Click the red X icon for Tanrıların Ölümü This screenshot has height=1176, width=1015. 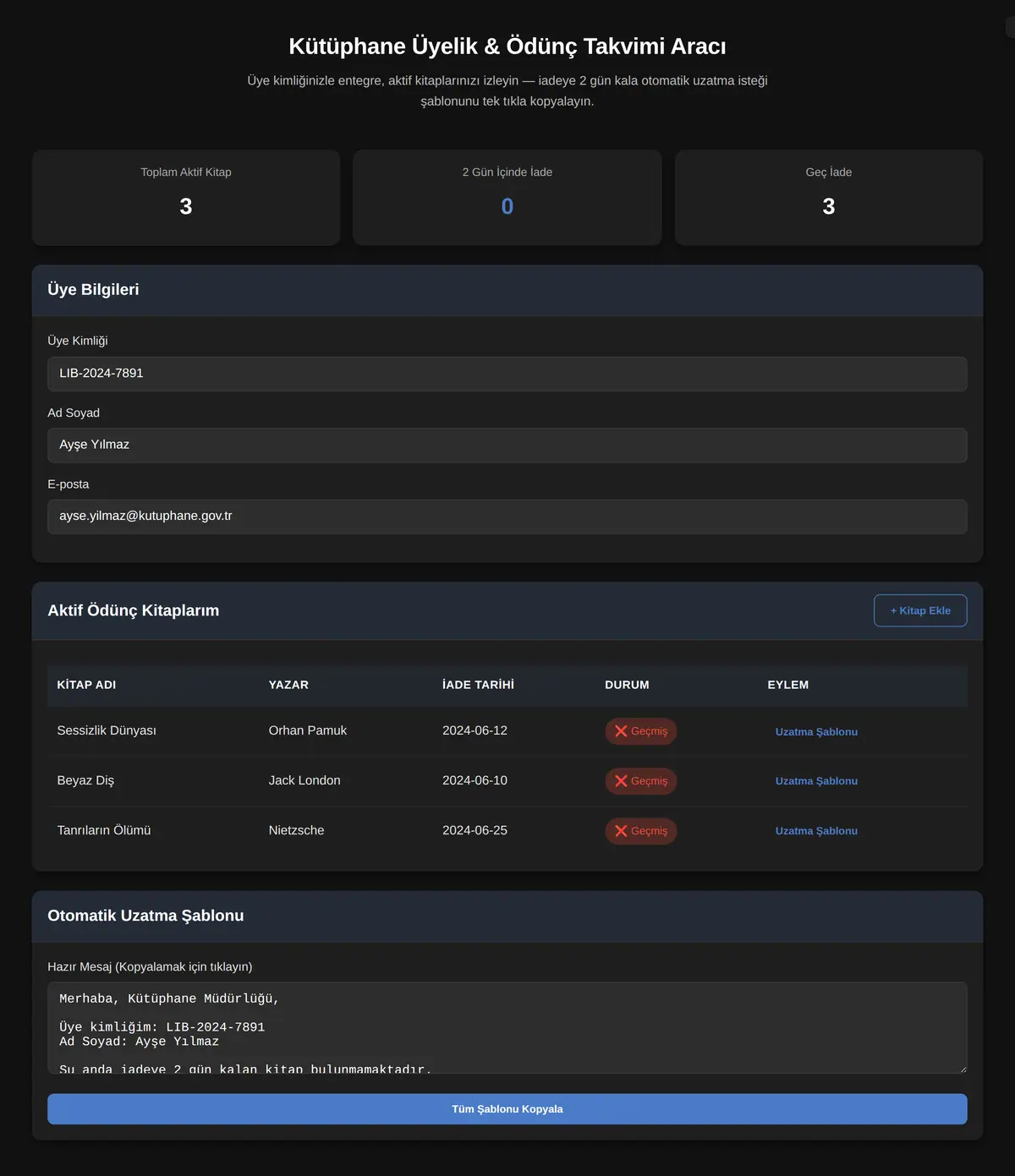[x=621, y=831]
